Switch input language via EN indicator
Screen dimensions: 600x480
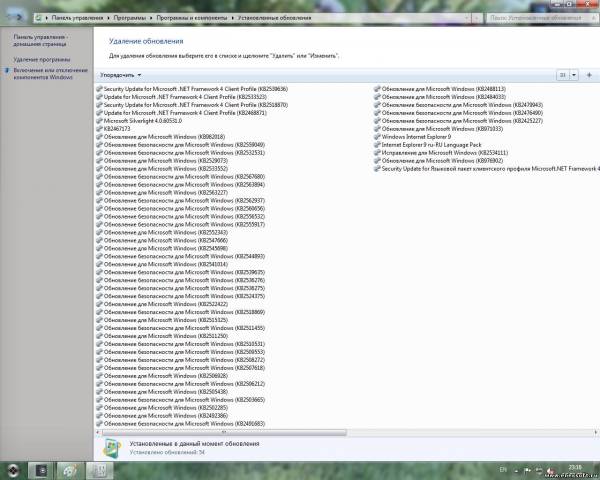pos(503,470)
